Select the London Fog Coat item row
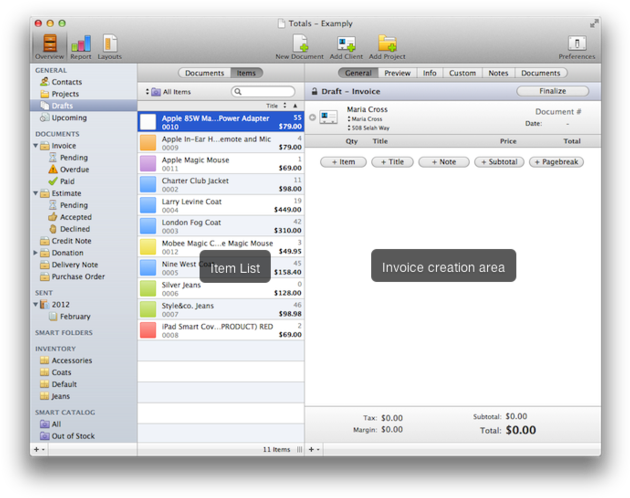 (221, 226)
